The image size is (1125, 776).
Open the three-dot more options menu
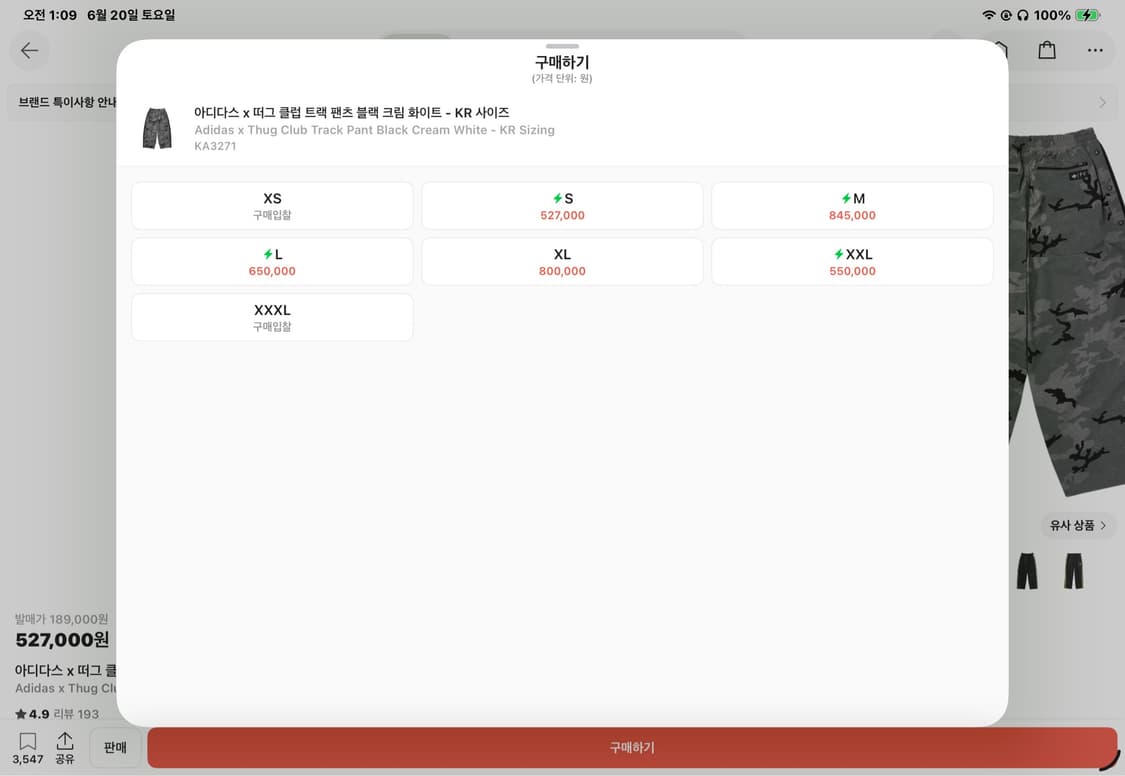1095,50
